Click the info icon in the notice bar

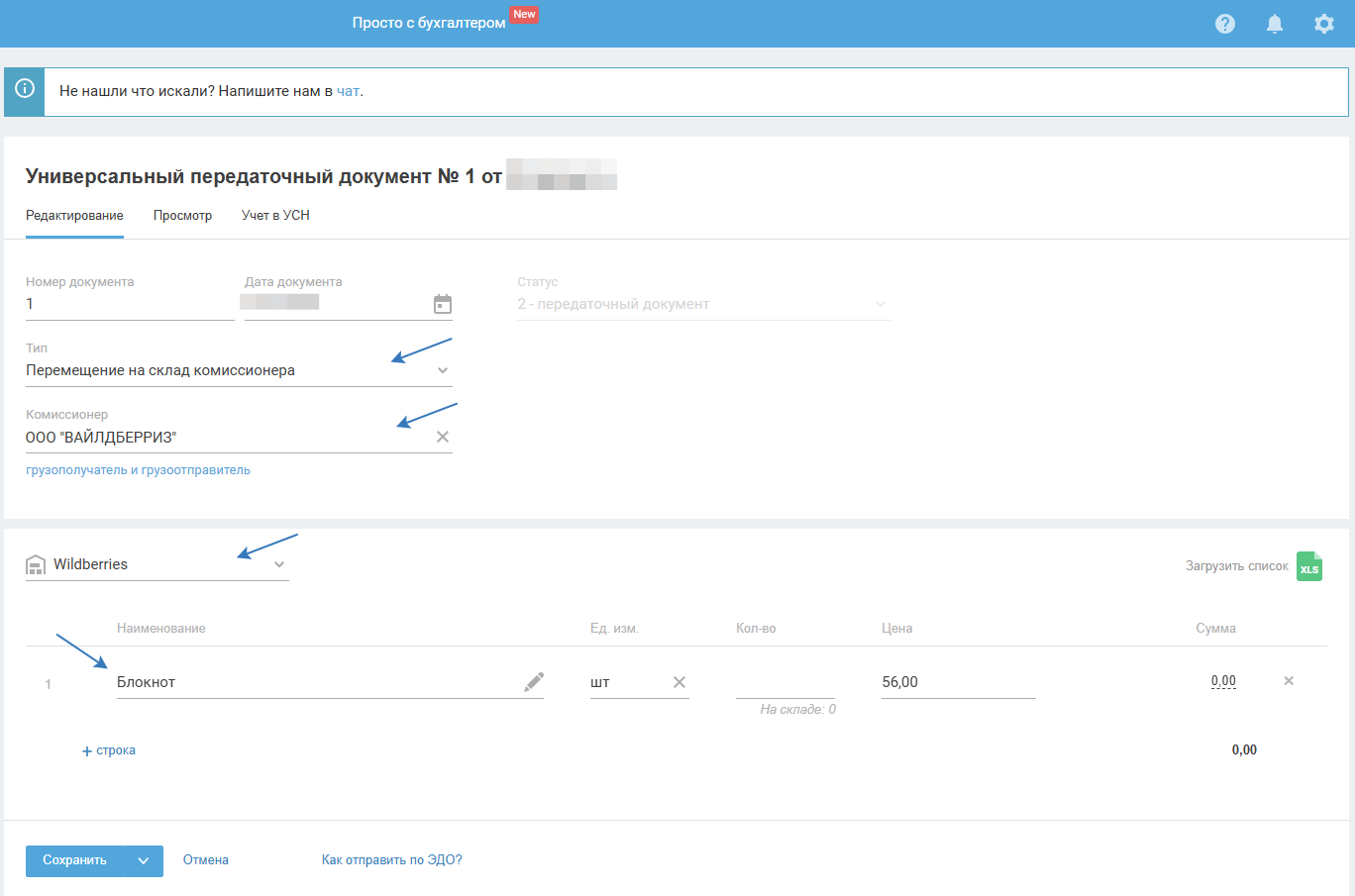[x=25, y=88]
